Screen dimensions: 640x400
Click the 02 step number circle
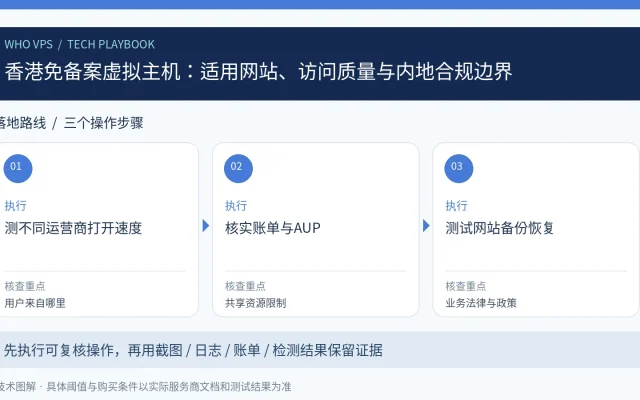[x=238, y=168]
